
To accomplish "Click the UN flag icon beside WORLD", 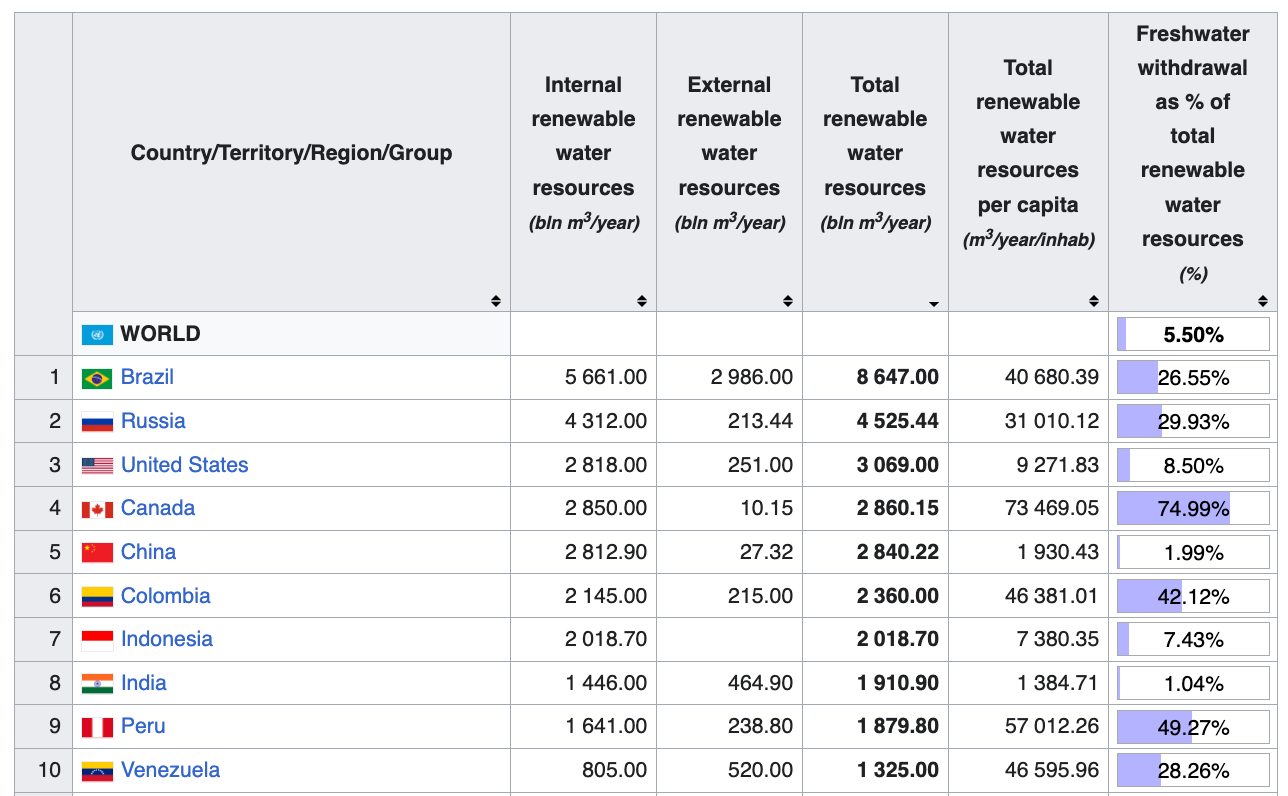I will (97, 335).
